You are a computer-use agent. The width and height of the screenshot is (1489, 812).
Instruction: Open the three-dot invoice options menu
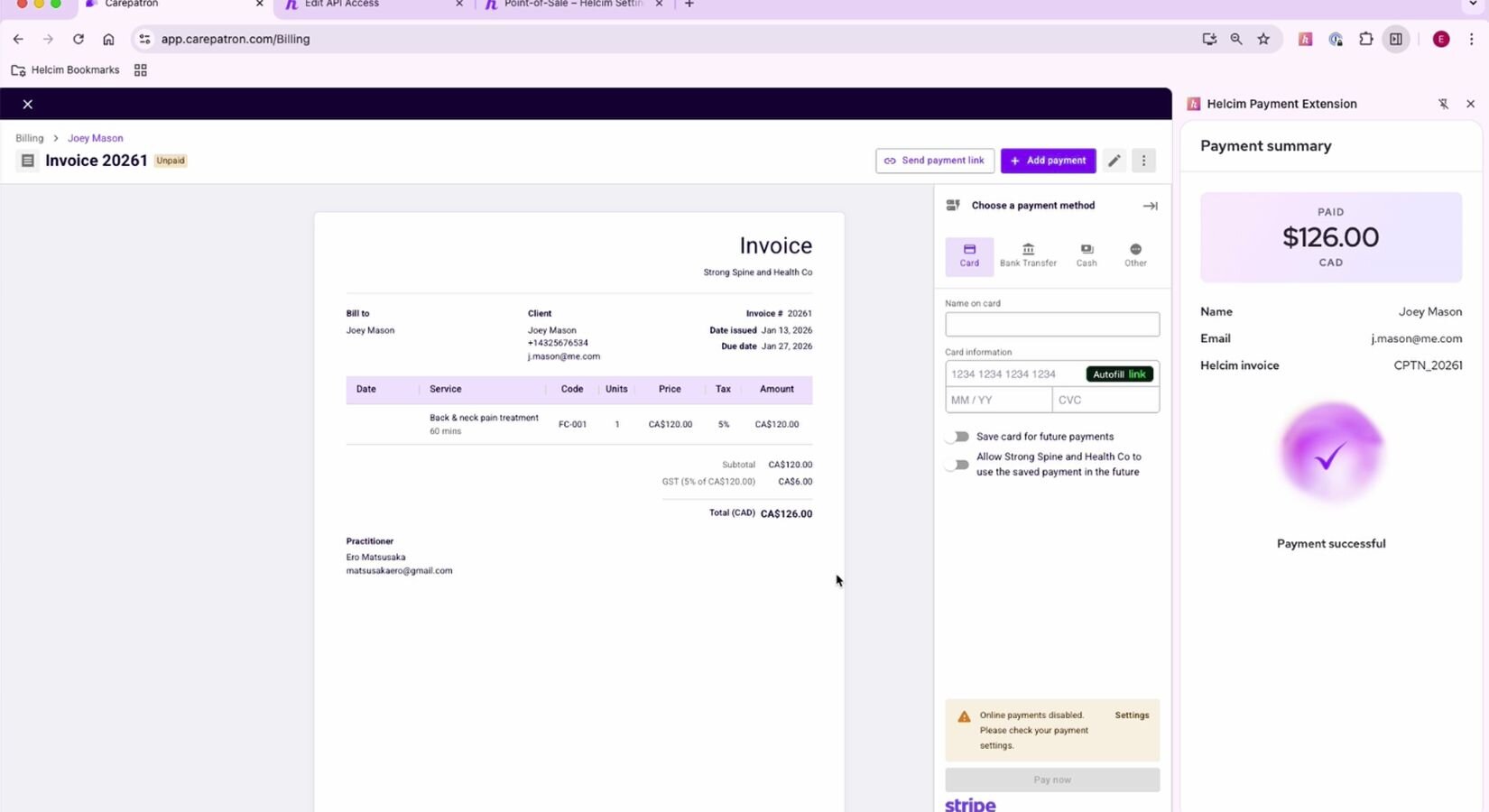point(1143,161)
